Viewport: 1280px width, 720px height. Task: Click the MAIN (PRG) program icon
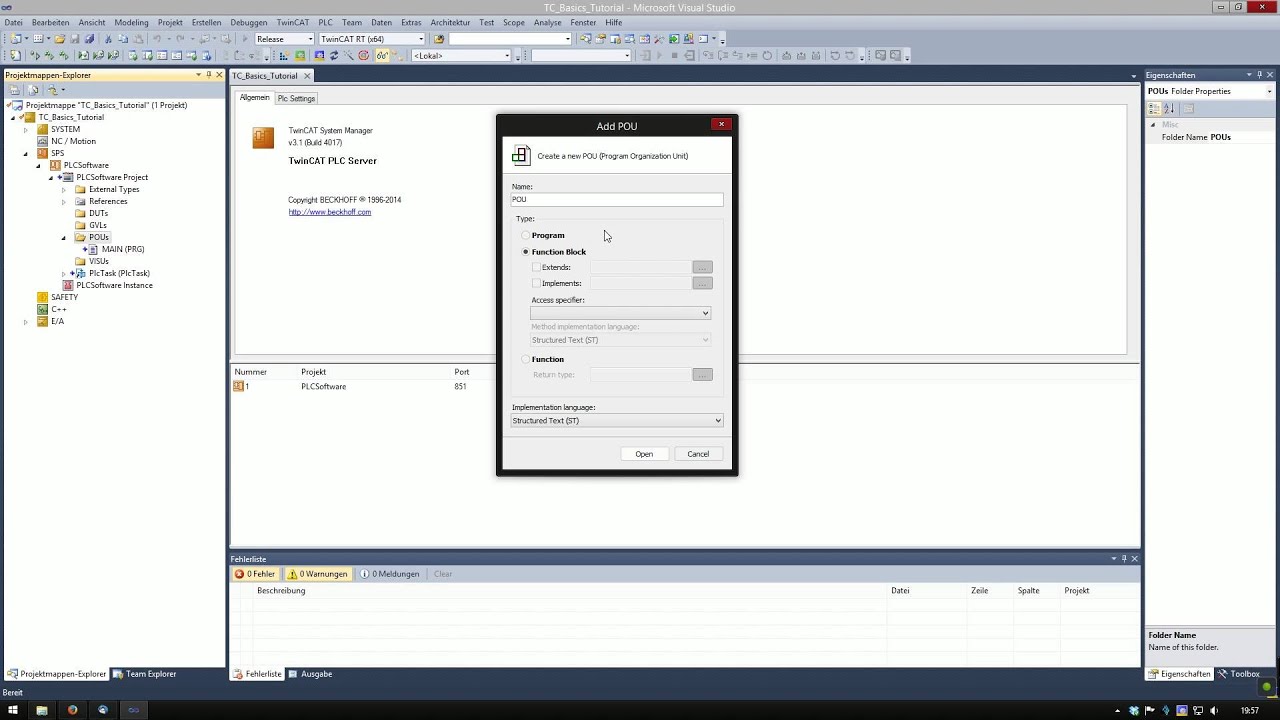[x=93, y=249]
